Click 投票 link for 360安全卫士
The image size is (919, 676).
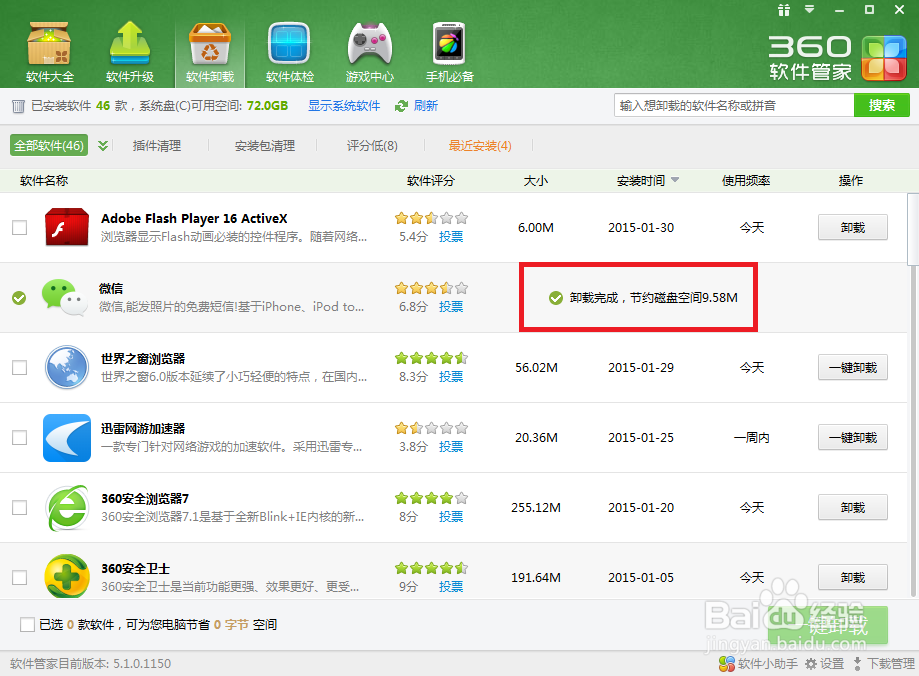coord(451,586)
